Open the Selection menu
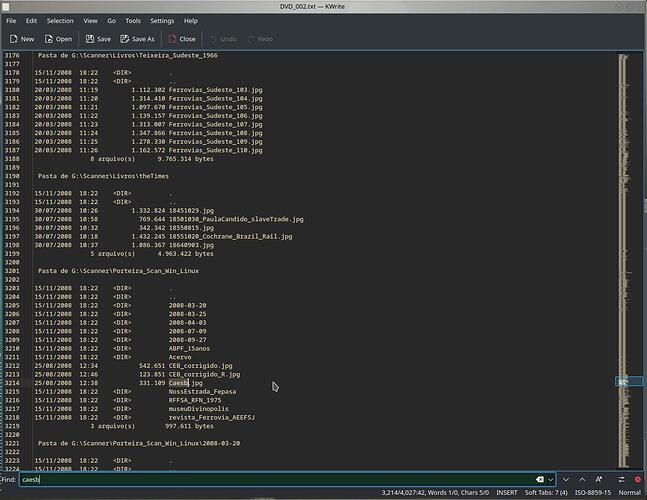 tap(60, 21)
